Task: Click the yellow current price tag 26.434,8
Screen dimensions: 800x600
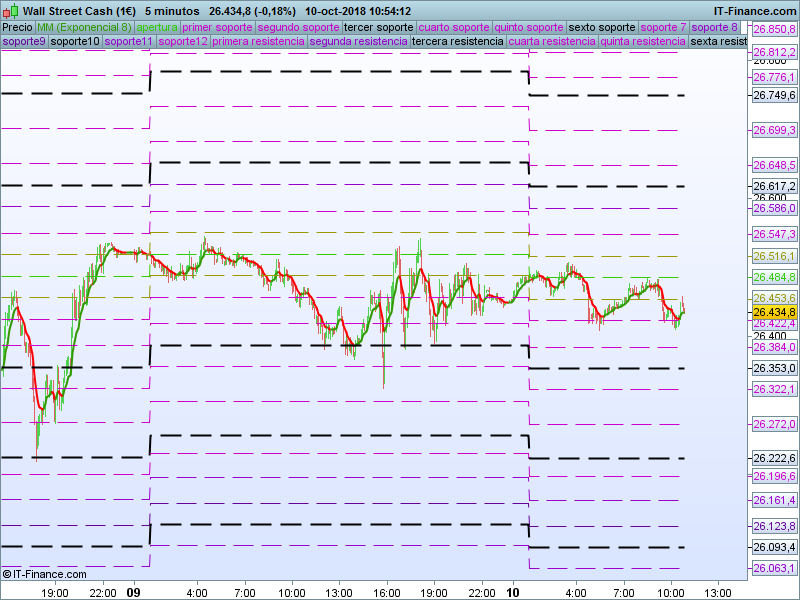Action: point(774,312)
